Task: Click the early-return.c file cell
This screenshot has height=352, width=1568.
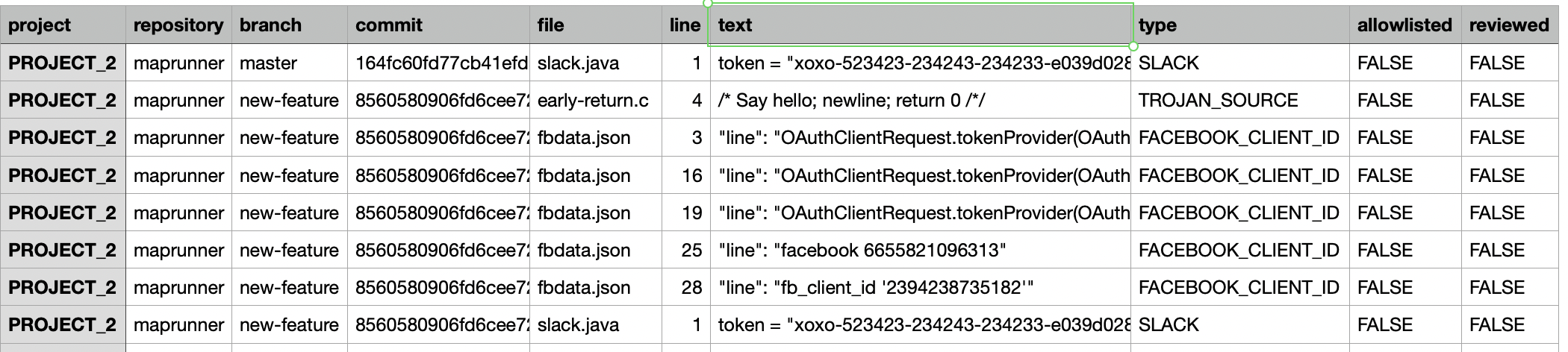Action: [x=595, y=101]
